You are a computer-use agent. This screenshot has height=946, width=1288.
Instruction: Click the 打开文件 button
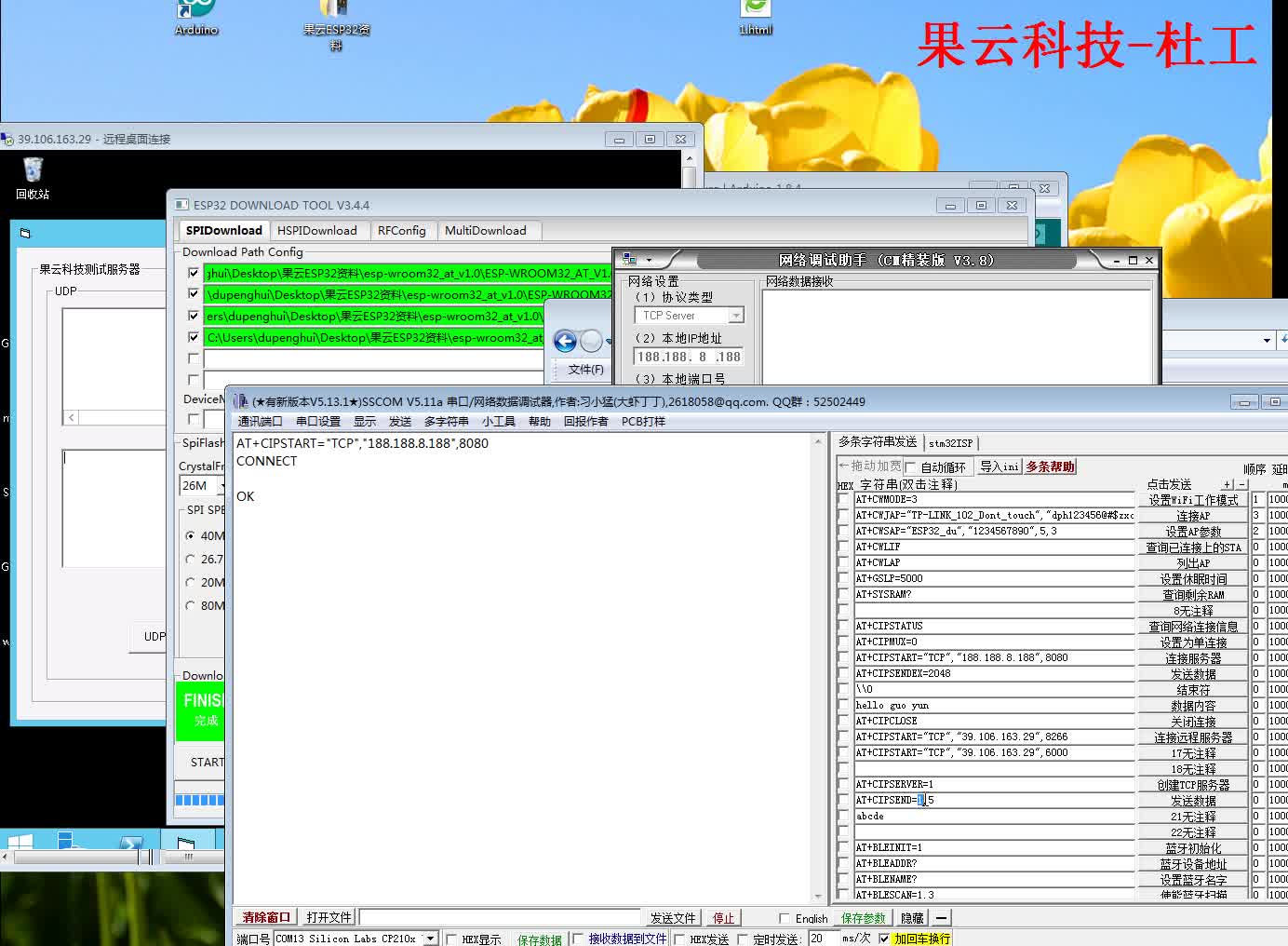point(329,917)
